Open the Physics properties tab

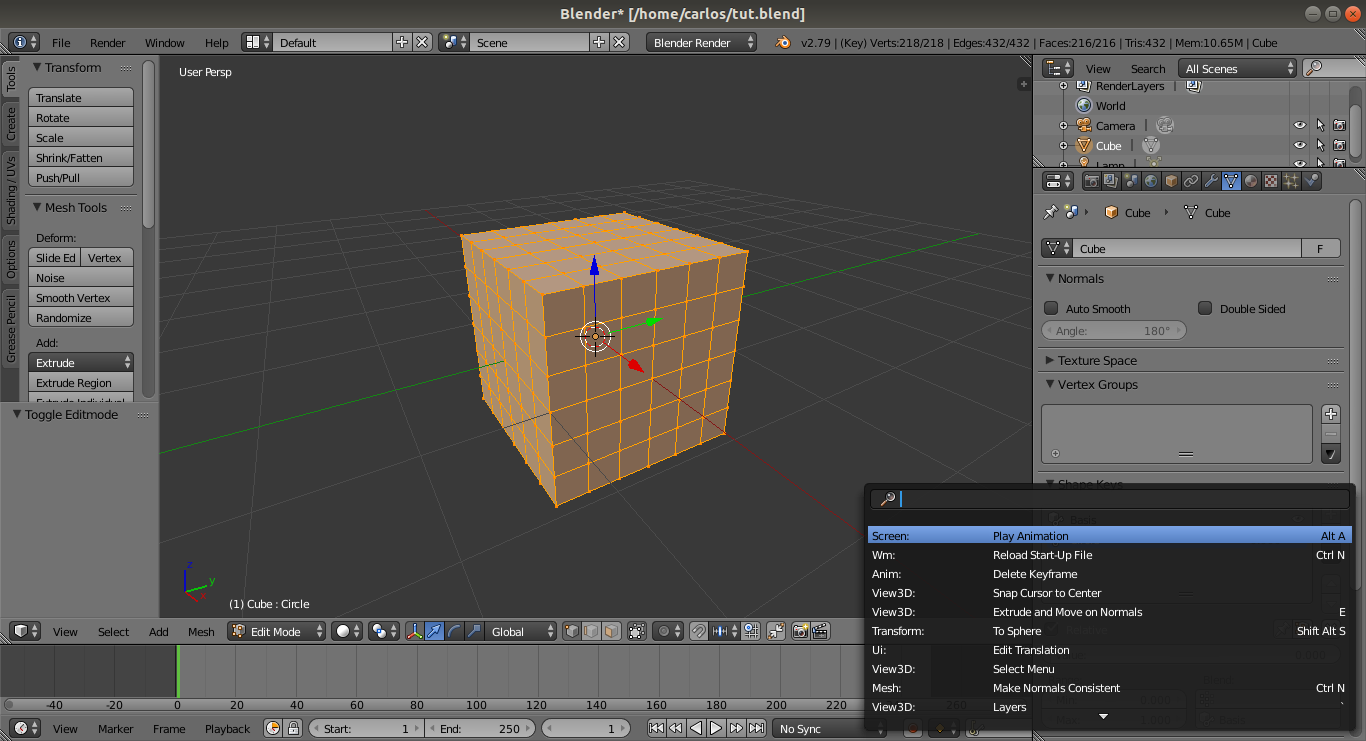point(1311,181)
